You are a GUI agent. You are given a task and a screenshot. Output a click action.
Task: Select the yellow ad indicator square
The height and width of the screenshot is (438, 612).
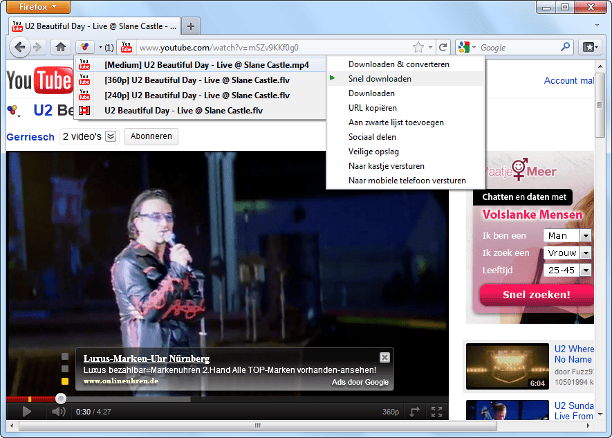tap(65, 381)
